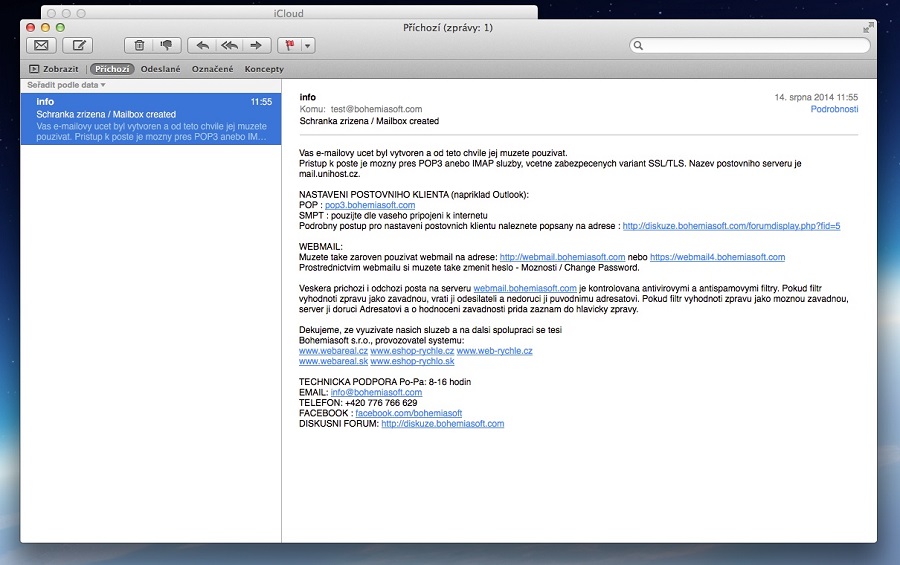The width and height of the screenshot is (900, 565).
Task: Focus the search field
Action: coord(750,45)
